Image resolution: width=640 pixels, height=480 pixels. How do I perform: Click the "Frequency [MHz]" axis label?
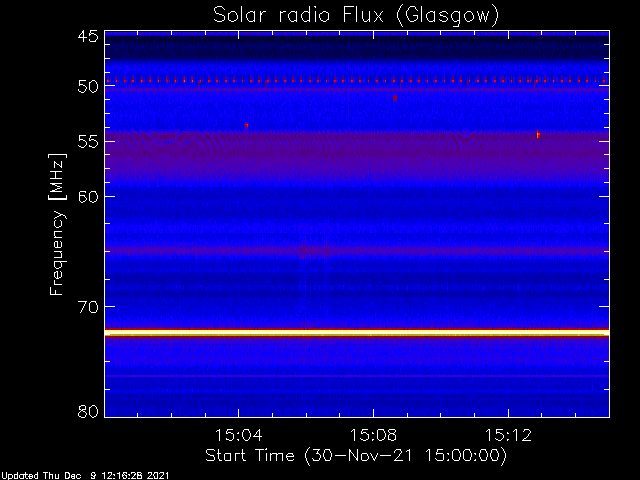coord(57,224)
